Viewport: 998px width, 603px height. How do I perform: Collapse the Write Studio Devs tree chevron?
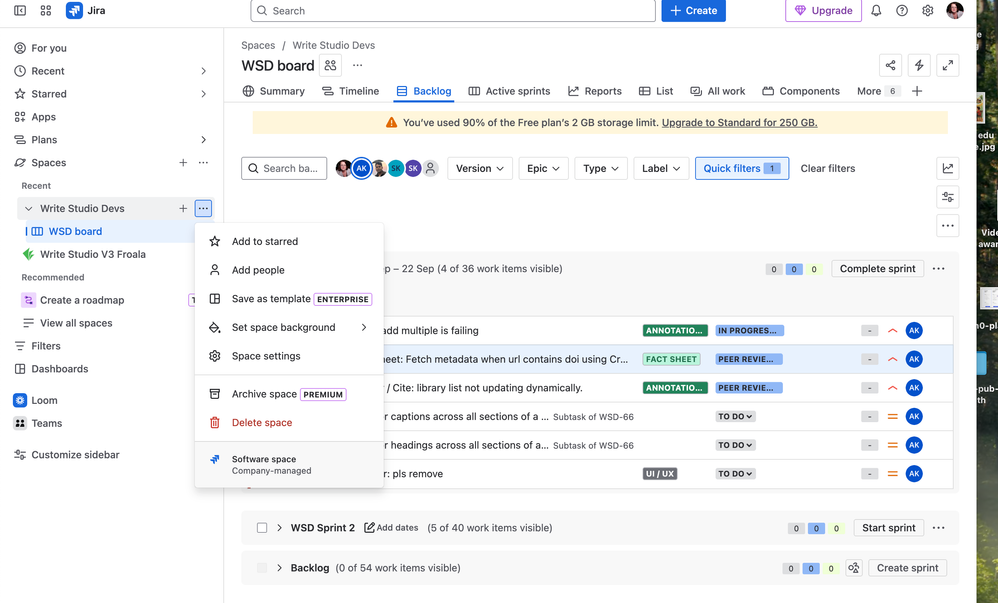click(x=28, y=208)
